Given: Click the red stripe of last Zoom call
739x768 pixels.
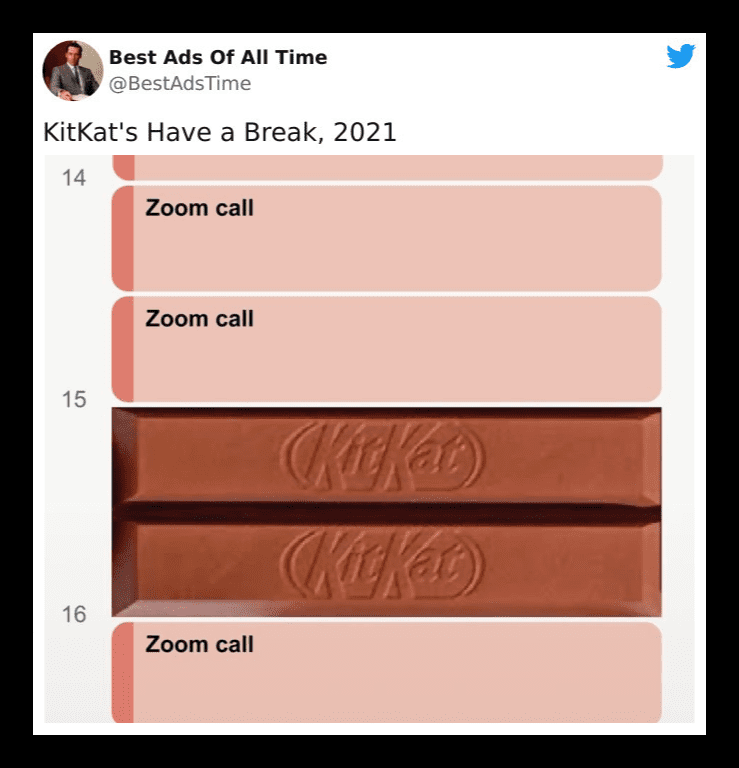Looking at the screenshot, I should point(123,672).
